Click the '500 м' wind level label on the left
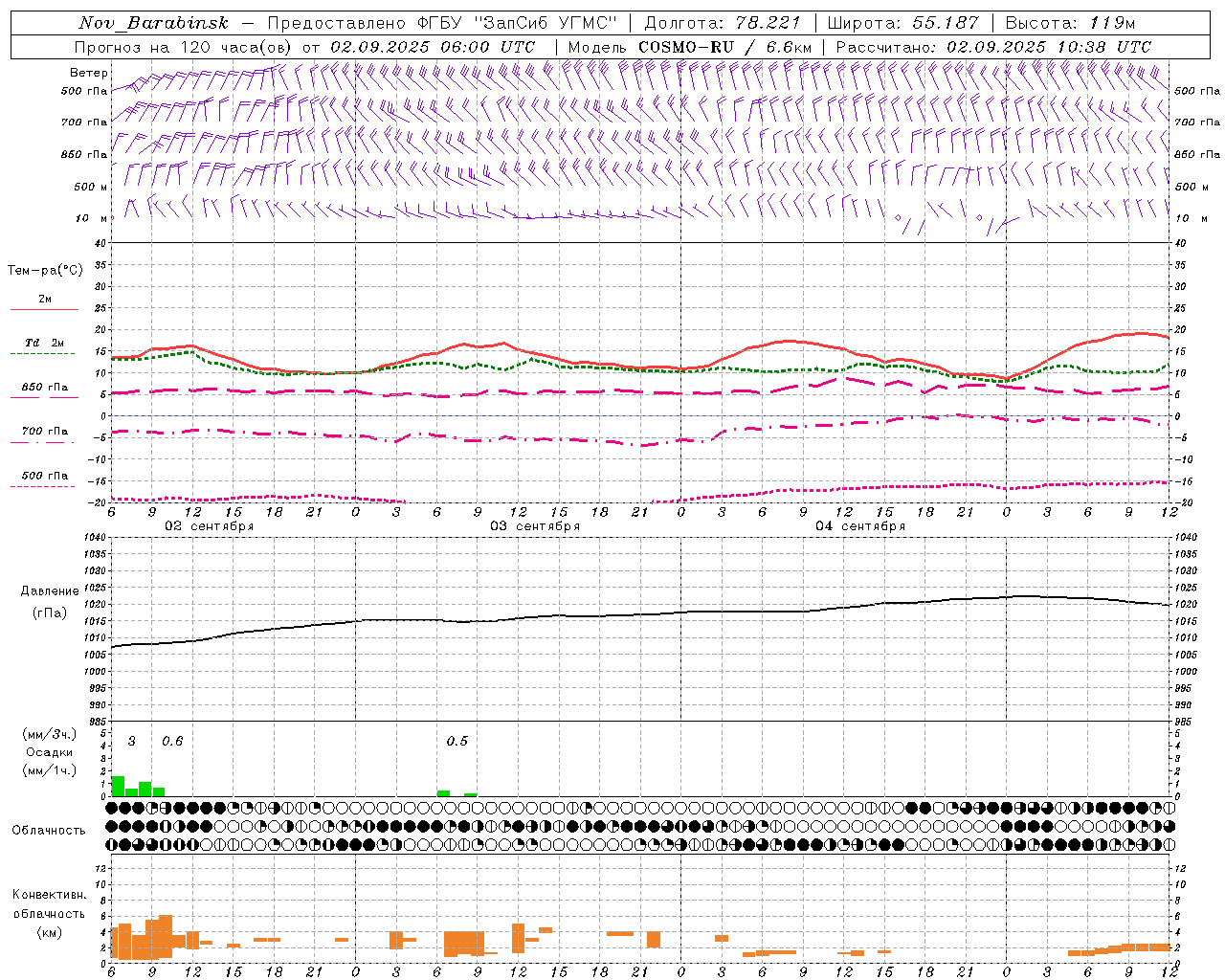 tap(92, 187)
